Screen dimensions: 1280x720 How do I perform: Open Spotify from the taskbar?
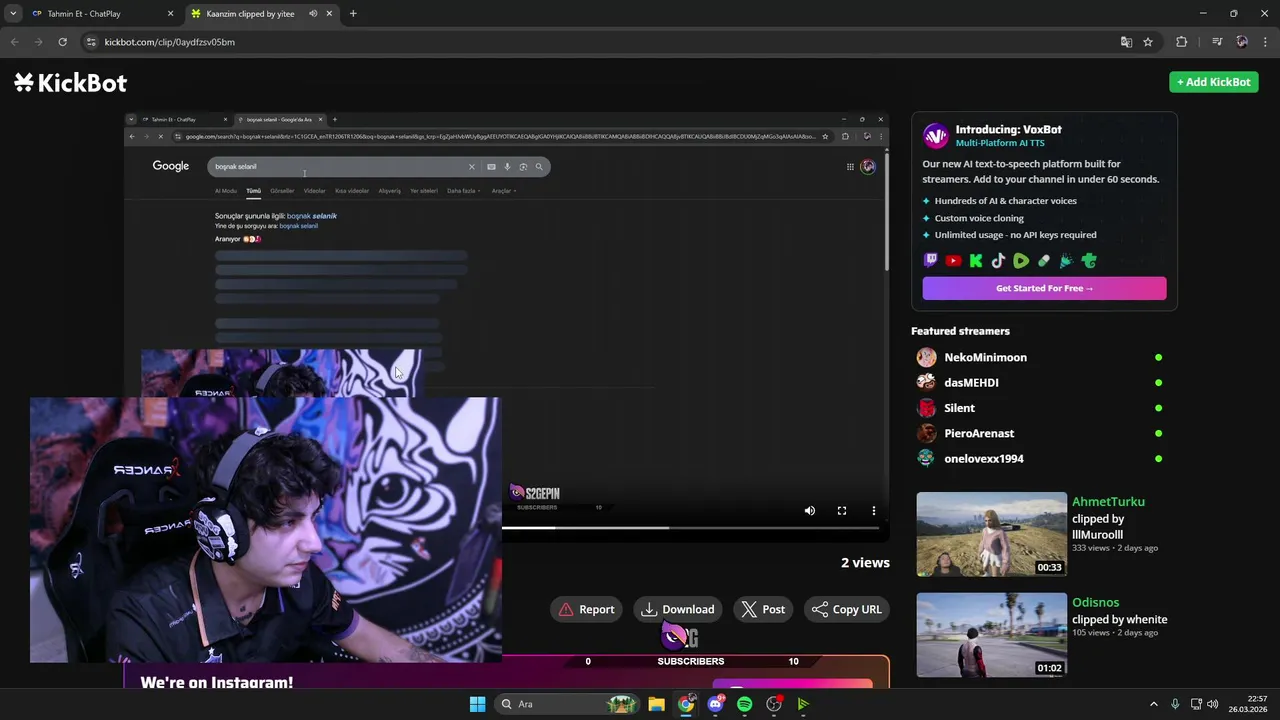[x=744, y=704]
